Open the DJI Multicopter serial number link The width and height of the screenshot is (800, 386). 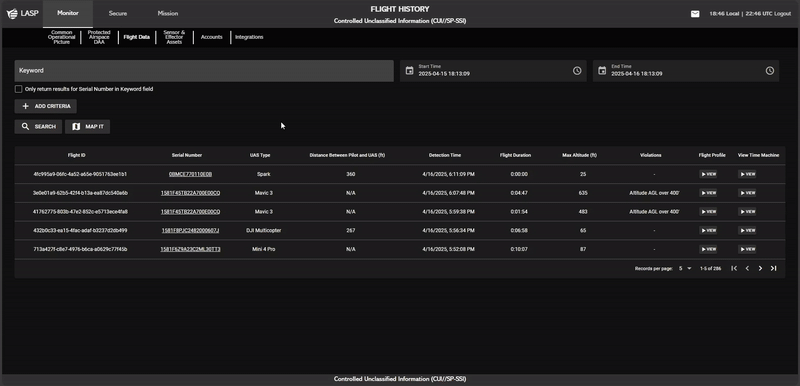[190, 230]
